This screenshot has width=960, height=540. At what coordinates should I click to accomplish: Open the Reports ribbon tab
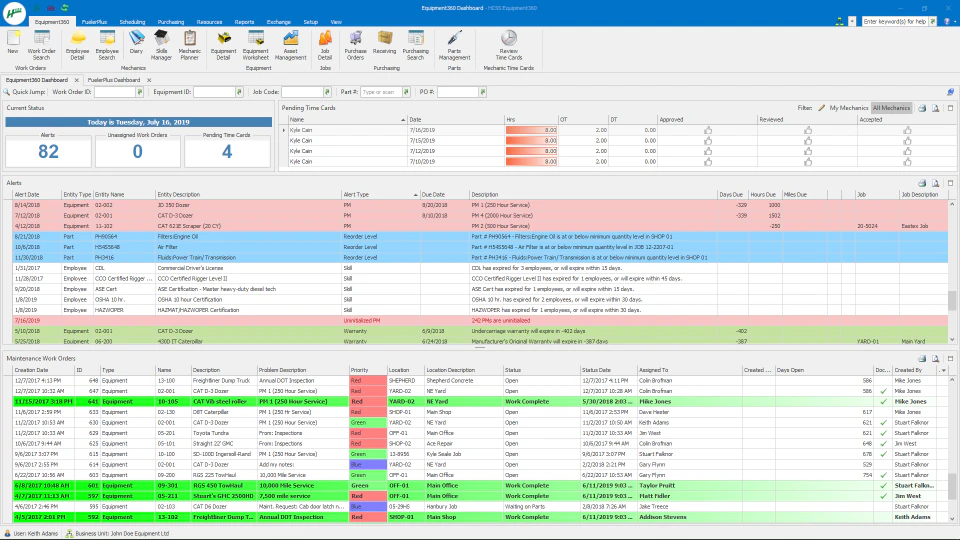[244, 22]
